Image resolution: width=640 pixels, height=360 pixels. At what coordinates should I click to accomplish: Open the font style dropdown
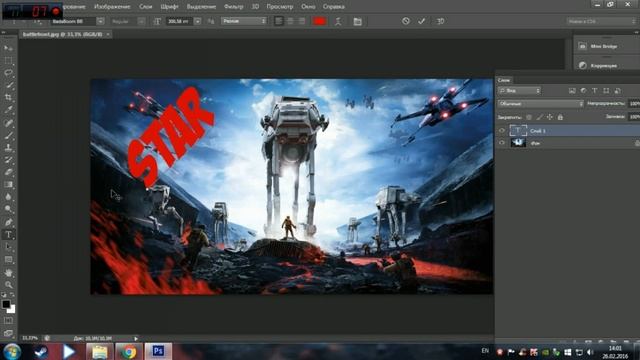point(141,21)
